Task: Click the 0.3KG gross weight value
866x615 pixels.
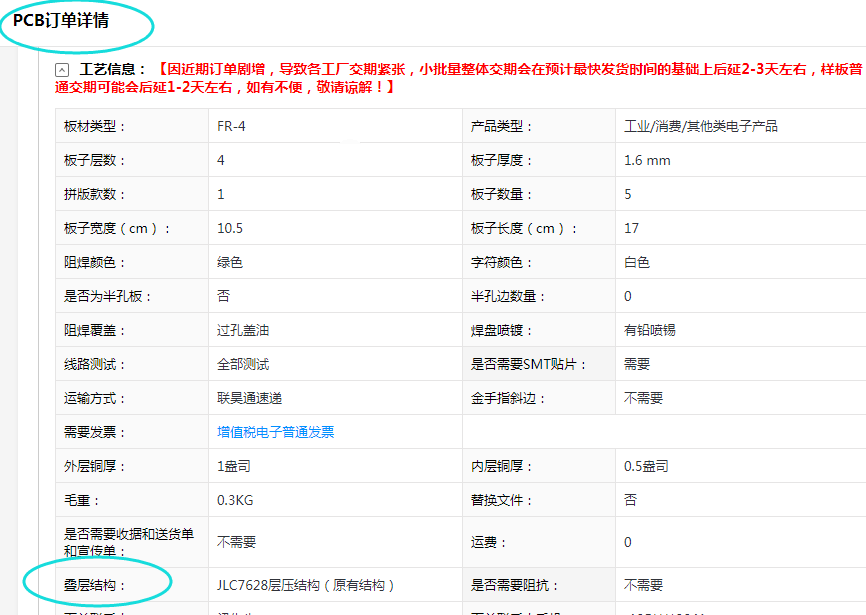Action: coord(237,500)
